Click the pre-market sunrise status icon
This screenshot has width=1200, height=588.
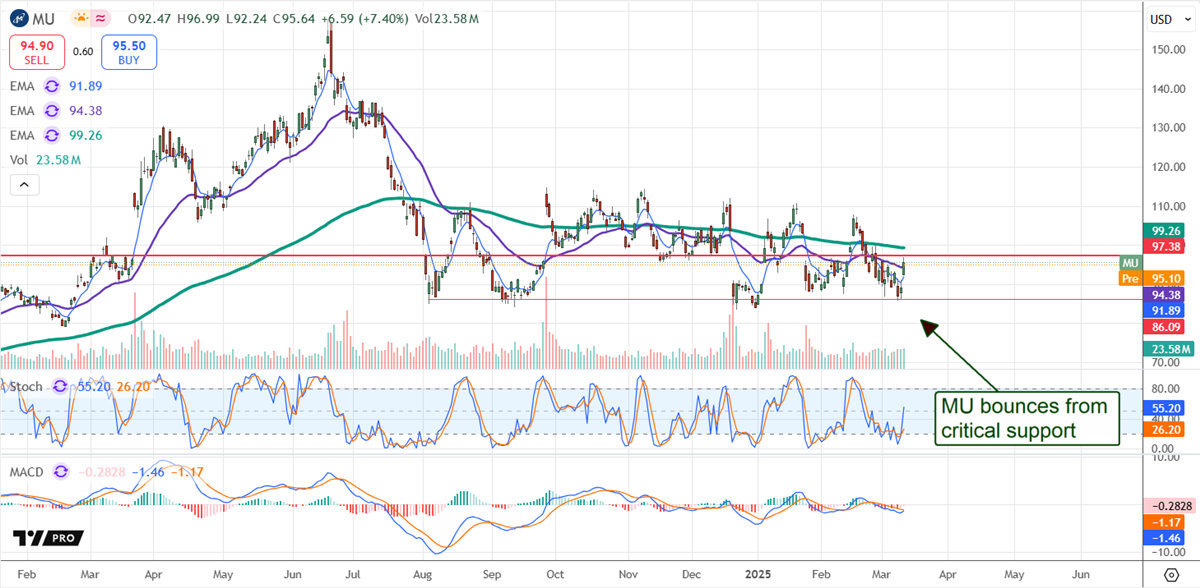tap(80, 17)
